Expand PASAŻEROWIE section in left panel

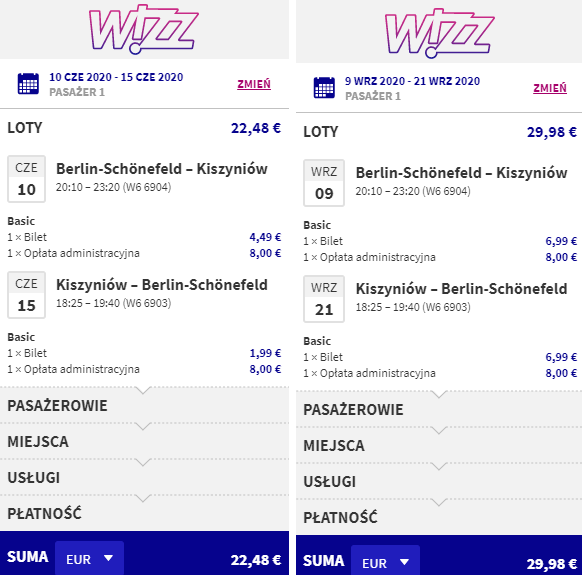pos(144,405)
